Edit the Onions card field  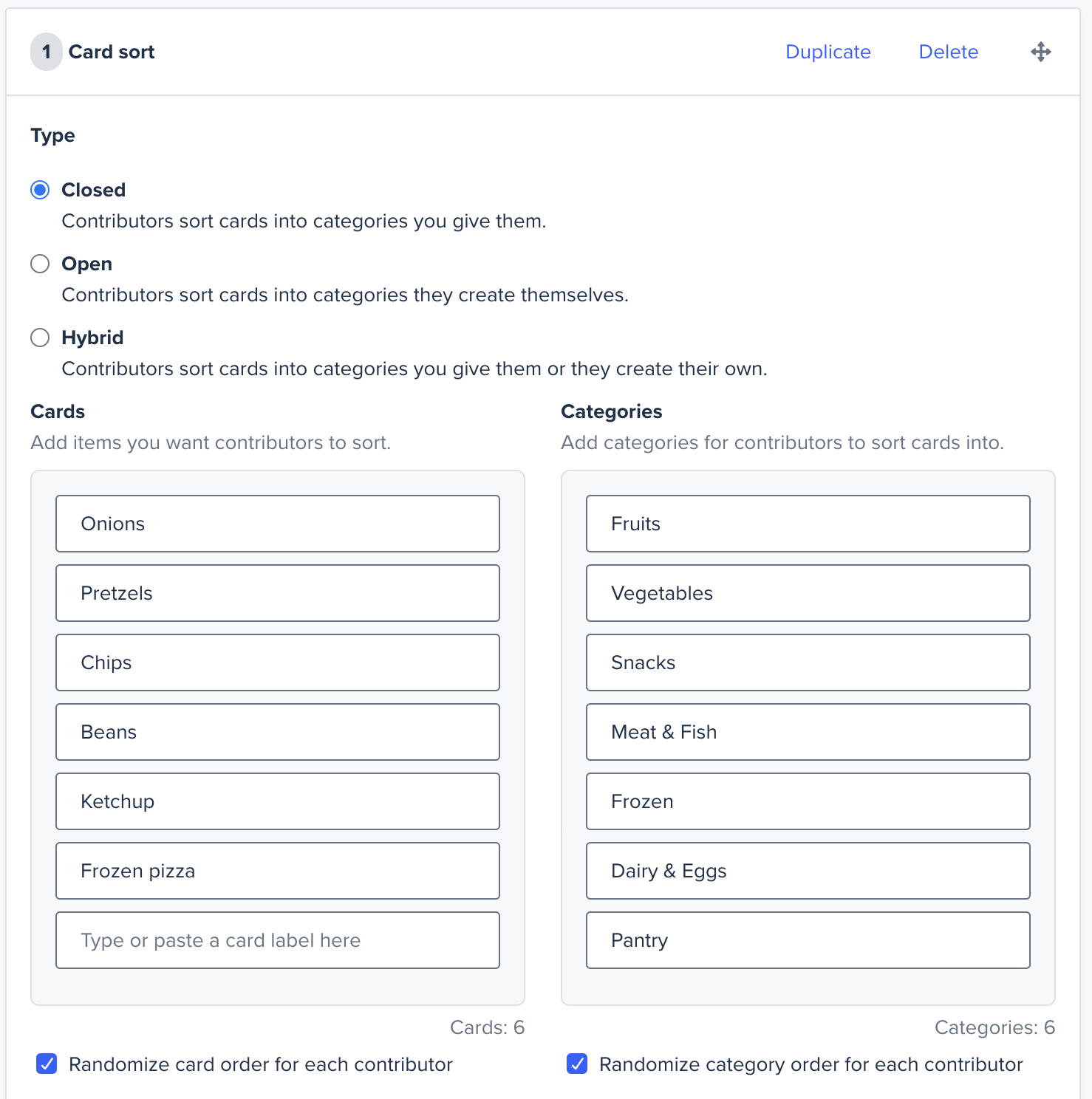click(278, 524)
